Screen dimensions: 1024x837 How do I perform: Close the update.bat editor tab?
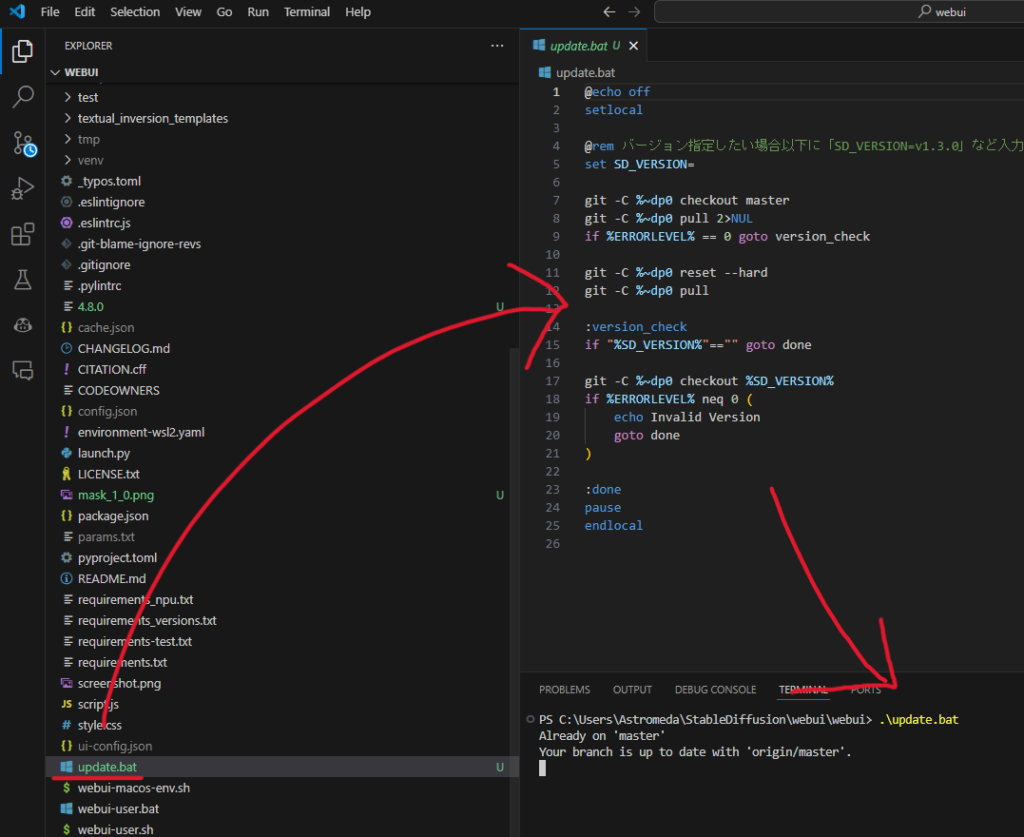point(633,46)
